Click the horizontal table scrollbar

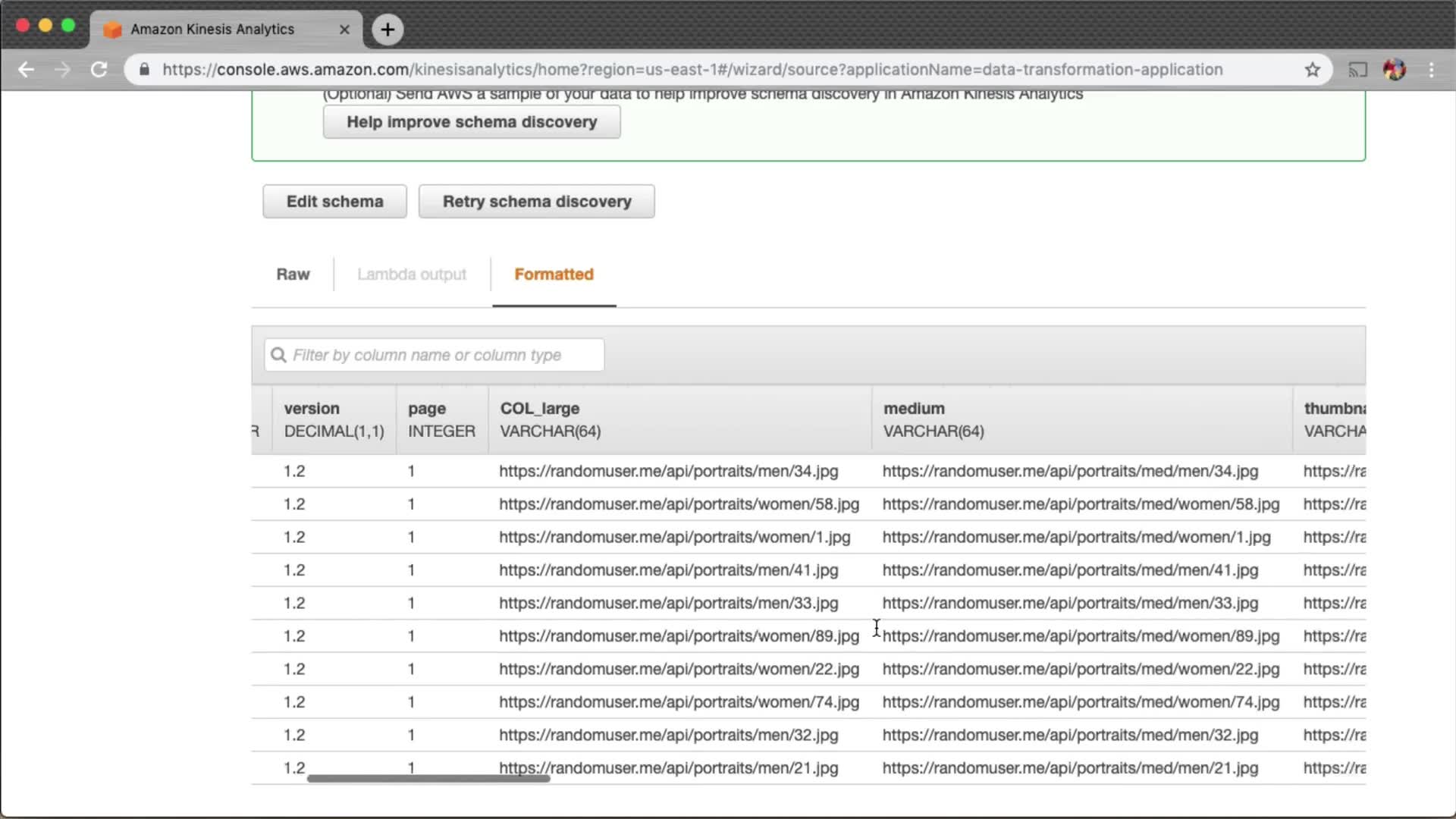point(428,778)
